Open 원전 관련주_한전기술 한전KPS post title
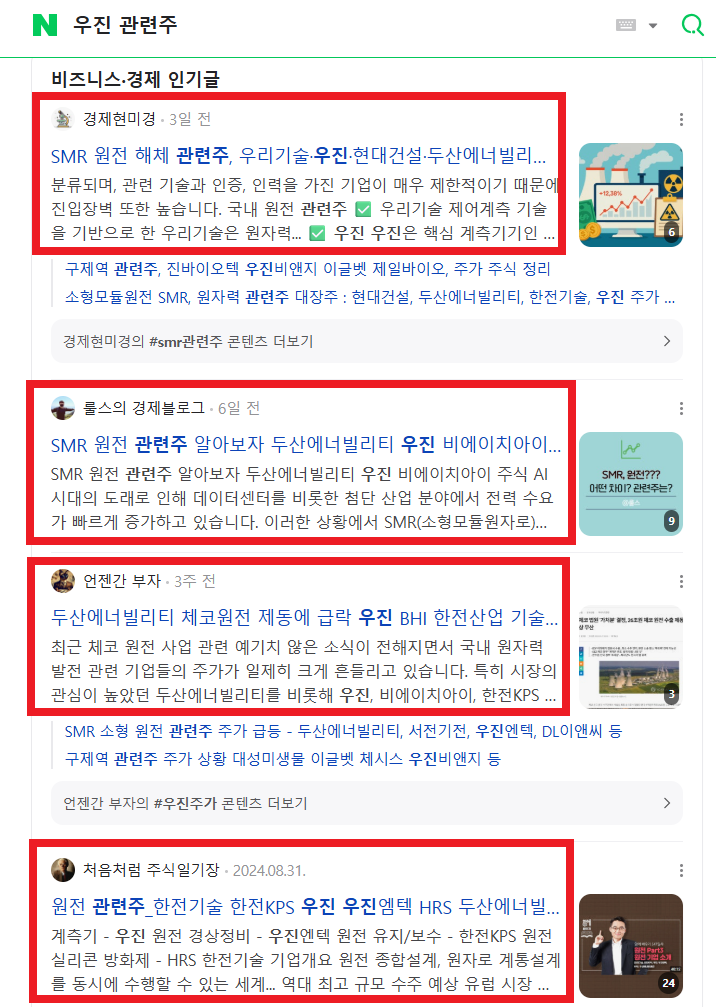 (x=306, y=907)
